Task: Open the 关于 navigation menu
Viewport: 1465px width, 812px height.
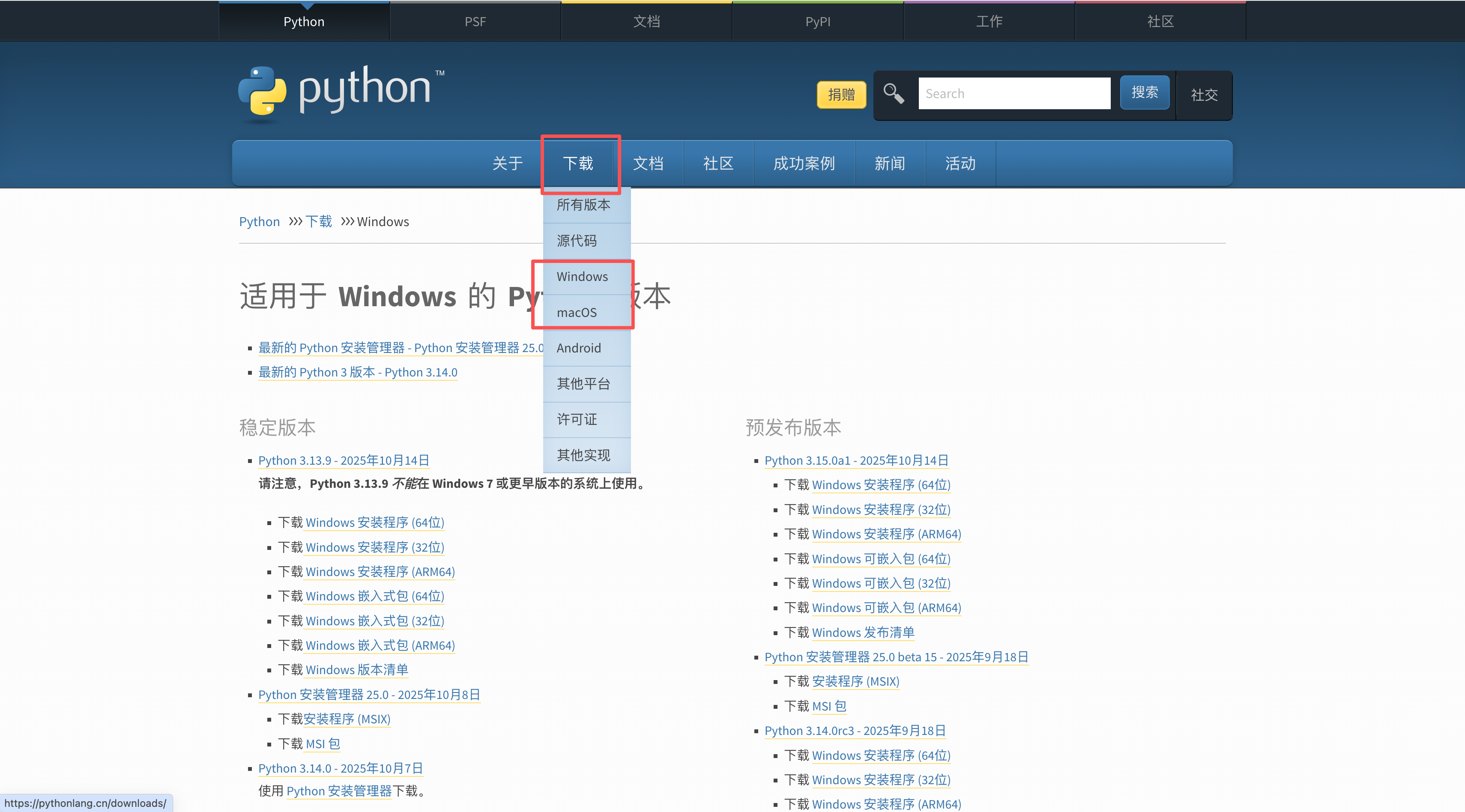Action: (x=507, y=164)
